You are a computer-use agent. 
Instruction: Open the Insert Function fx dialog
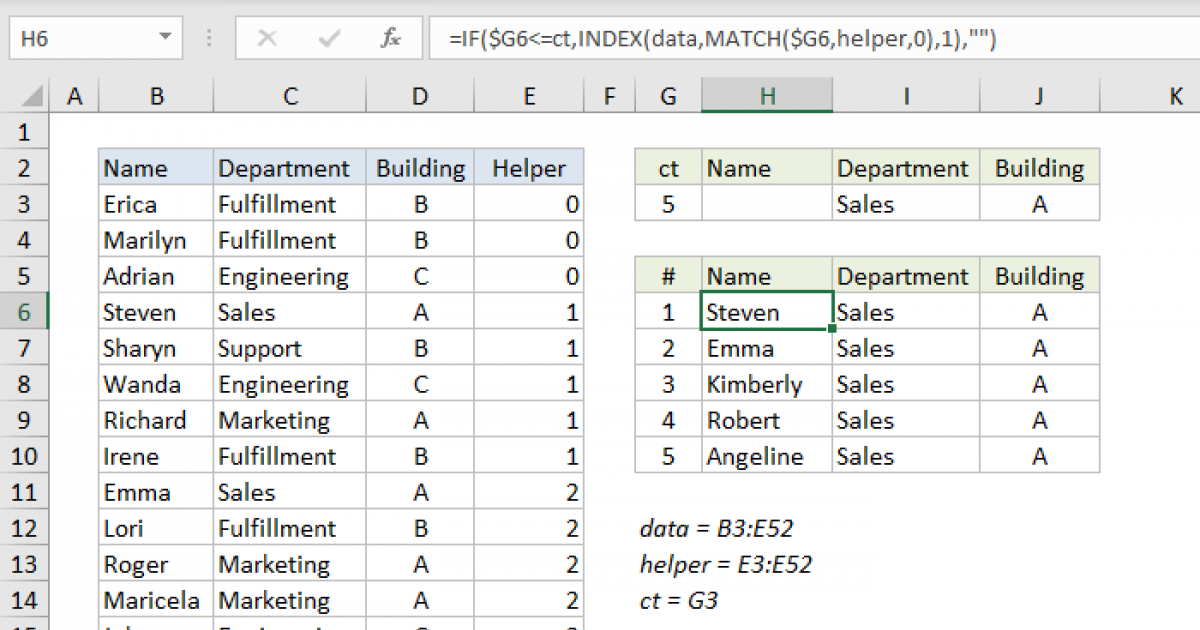coord(391,39)
